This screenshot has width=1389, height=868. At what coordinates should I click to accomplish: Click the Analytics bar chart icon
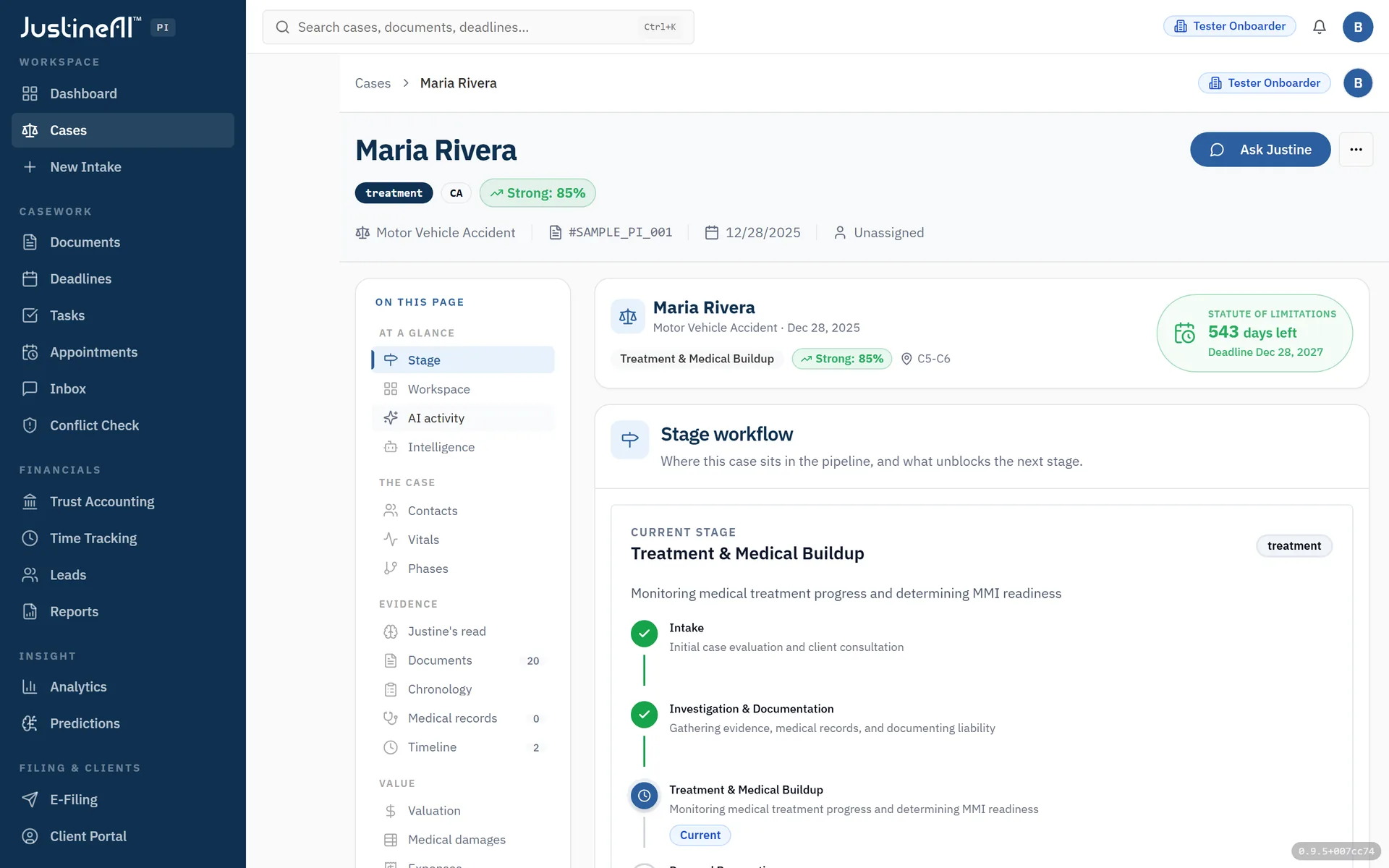coord(30,686)
